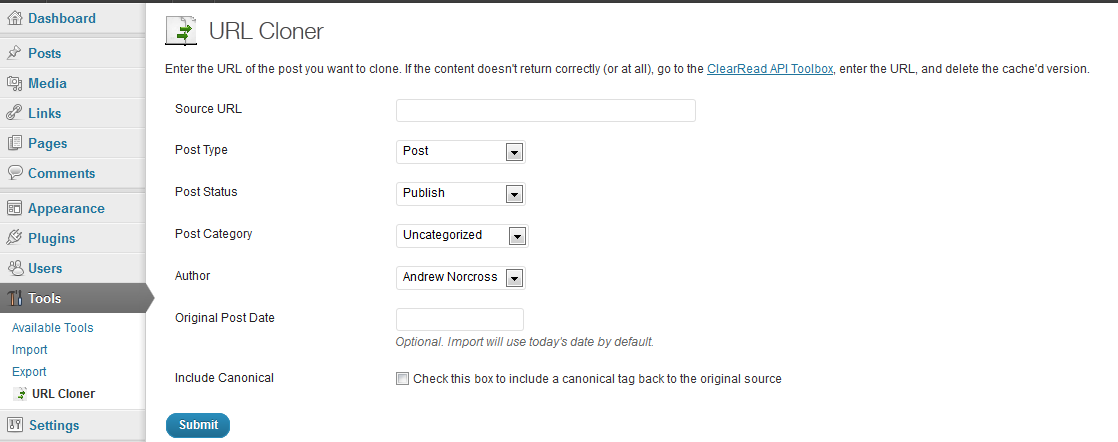Focus the Source URL text field
The height and width of the screenshot is (442, 1118).
(x=545, y=110)
